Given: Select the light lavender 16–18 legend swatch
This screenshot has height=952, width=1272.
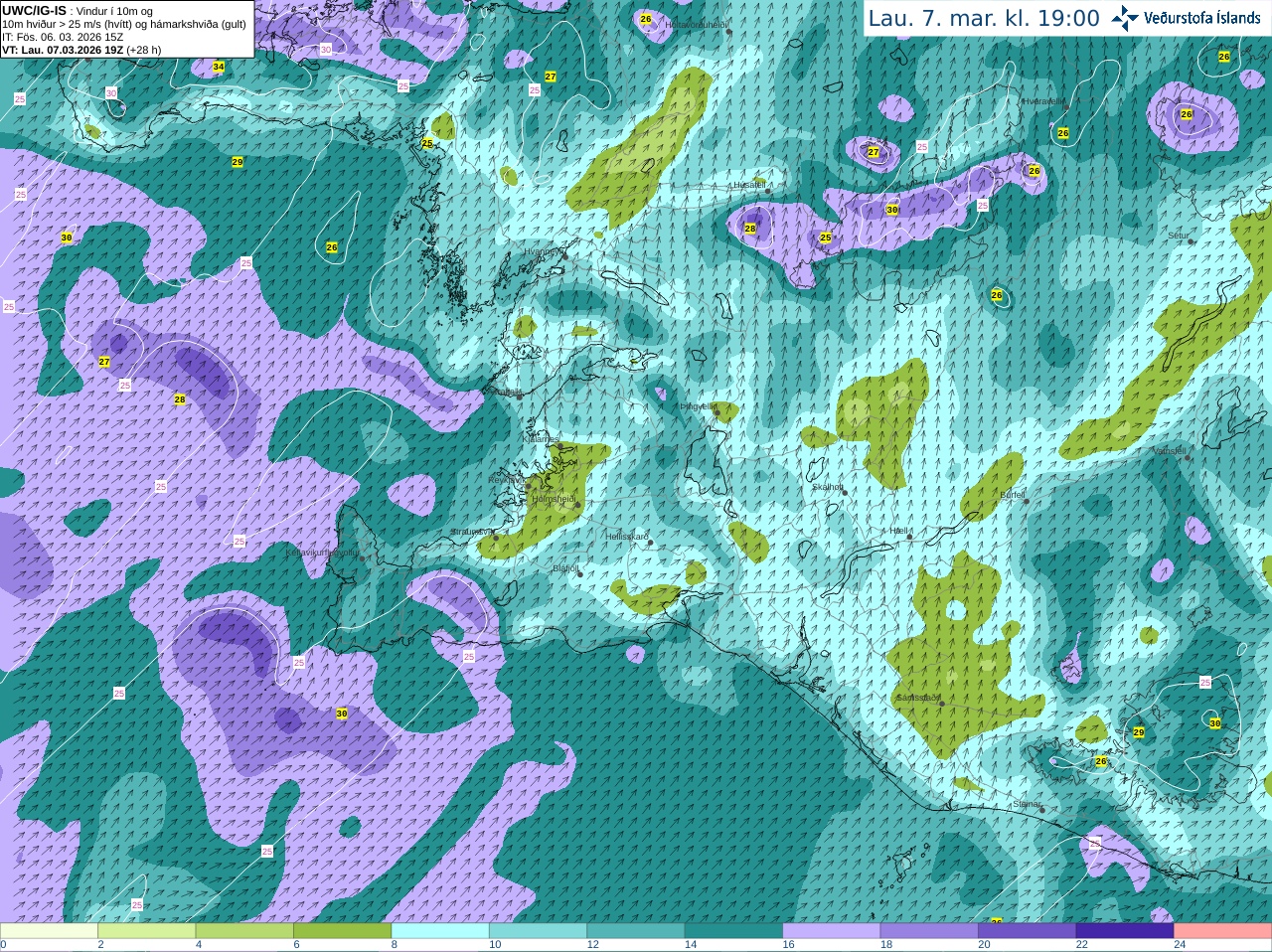Looking at the screenshot, I should tap(832, 931).
